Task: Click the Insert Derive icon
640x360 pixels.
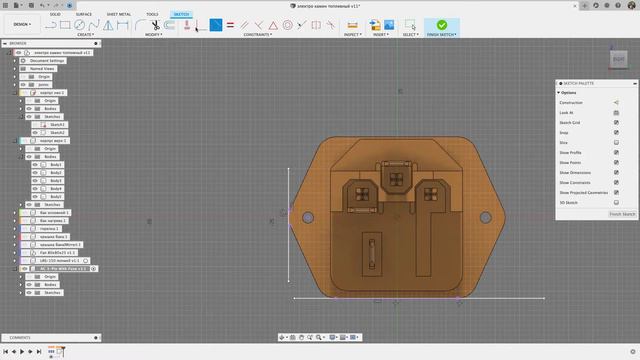Action: click(x=375, y=25)
